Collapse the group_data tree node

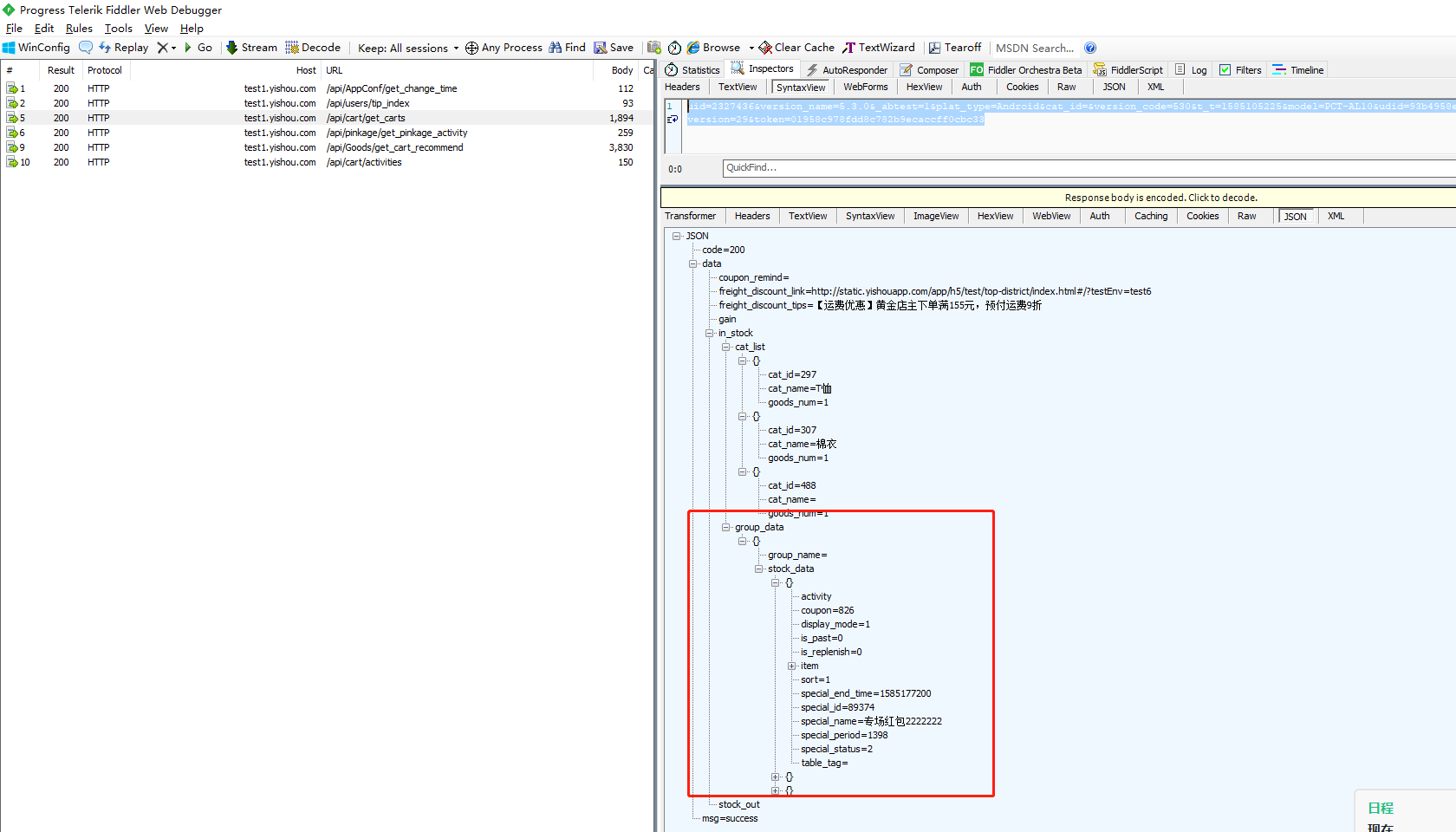tap(725, 527)
